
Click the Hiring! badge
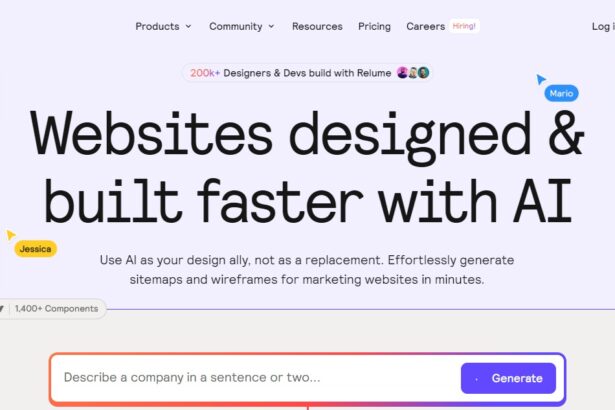pyautogui.click(x=464, y=26)
